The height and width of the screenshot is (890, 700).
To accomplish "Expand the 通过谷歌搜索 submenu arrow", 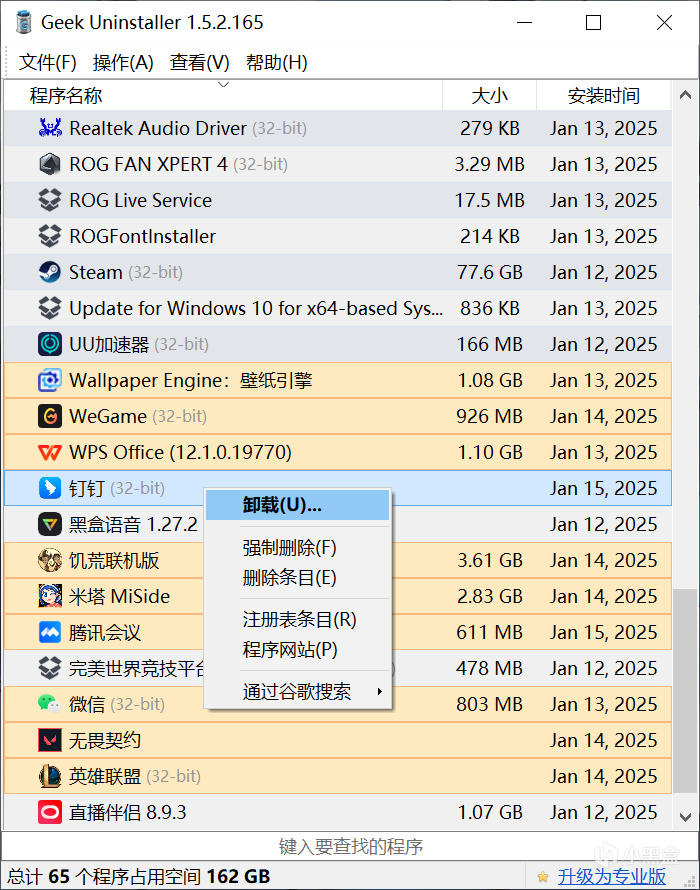I will pos(379,691).
